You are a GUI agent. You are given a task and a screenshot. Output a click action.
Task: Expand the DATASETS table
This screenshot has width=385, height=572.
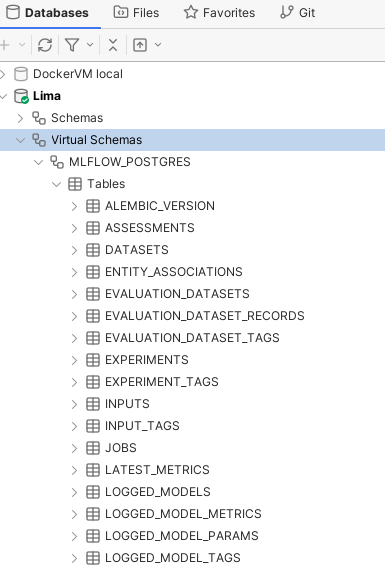tap(74, 250)
